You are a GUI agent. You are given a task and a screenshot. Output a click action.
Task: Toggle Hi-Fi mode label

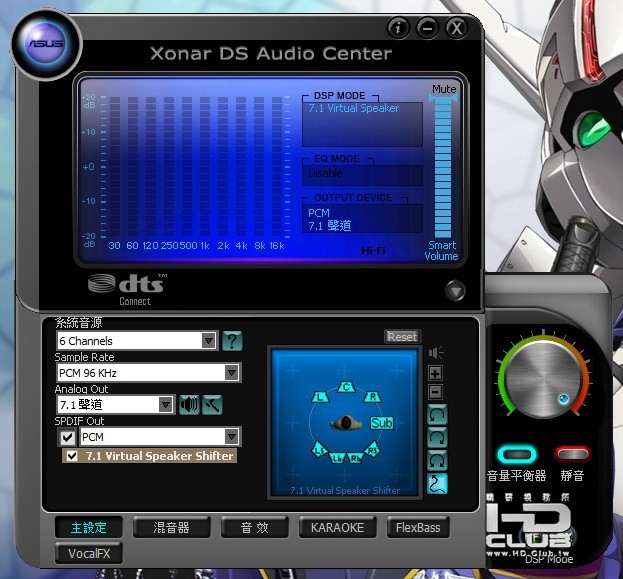[373, 250]
